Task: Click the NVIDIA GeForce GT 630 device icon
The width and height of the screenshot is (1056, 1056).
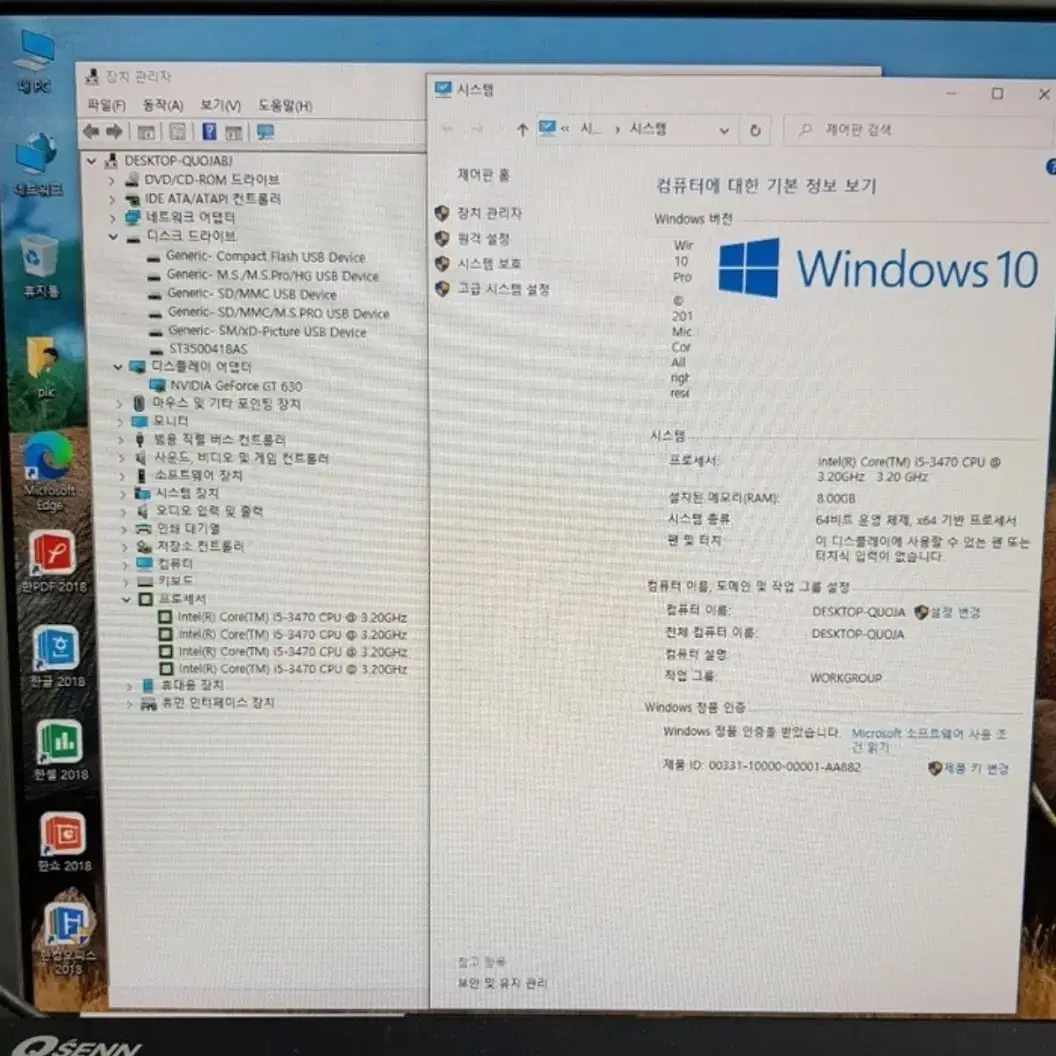Action: tap(158, 385)
